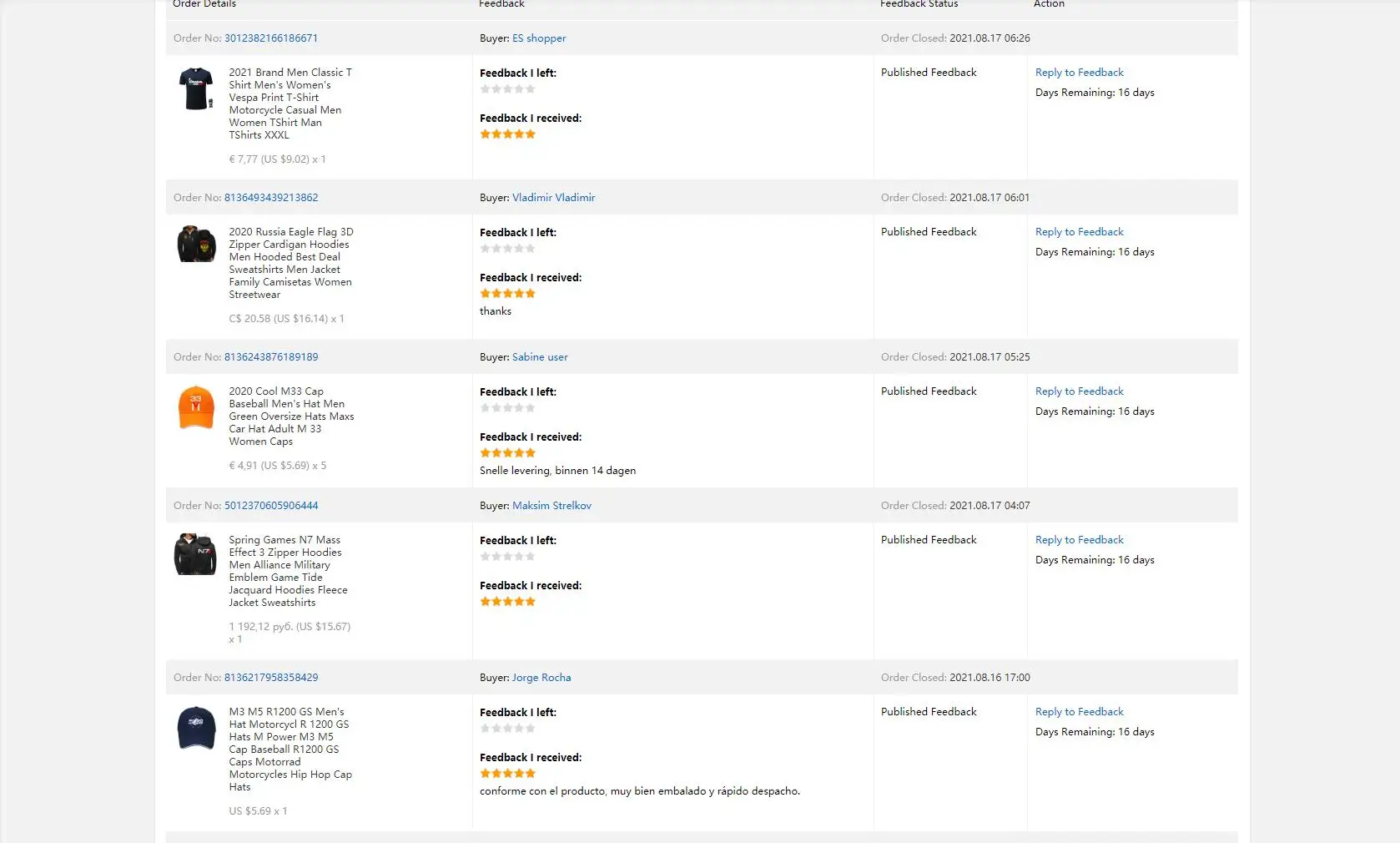The height and width of the screenshot is (843, 1400).
Task: View buyer profile of Vladimir Vladimir
Action: tap(553, 198)
